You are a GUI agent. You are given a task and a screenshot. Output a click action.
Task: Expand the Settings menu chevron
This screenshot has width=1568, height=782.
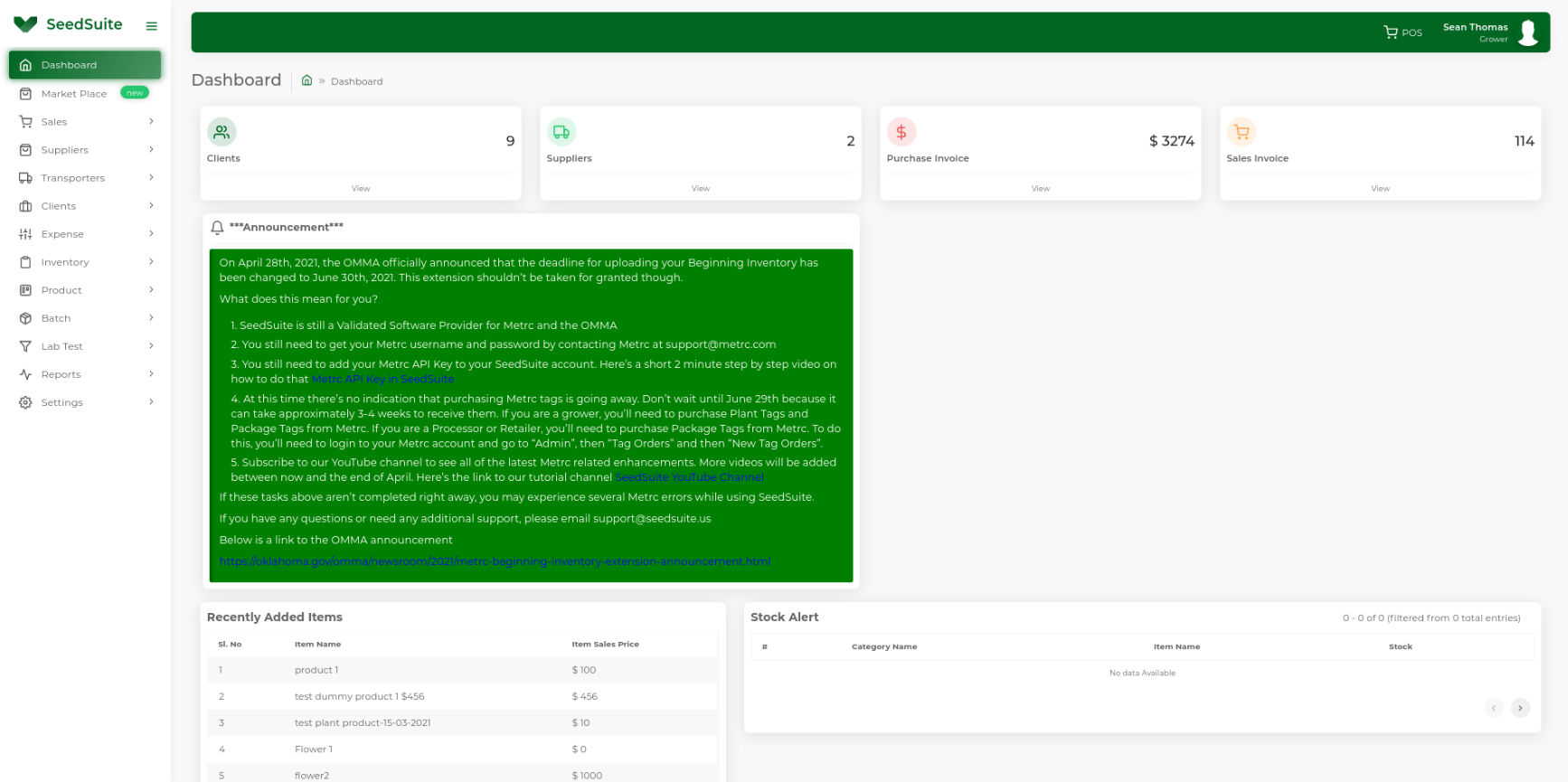(x=151, y=401)
